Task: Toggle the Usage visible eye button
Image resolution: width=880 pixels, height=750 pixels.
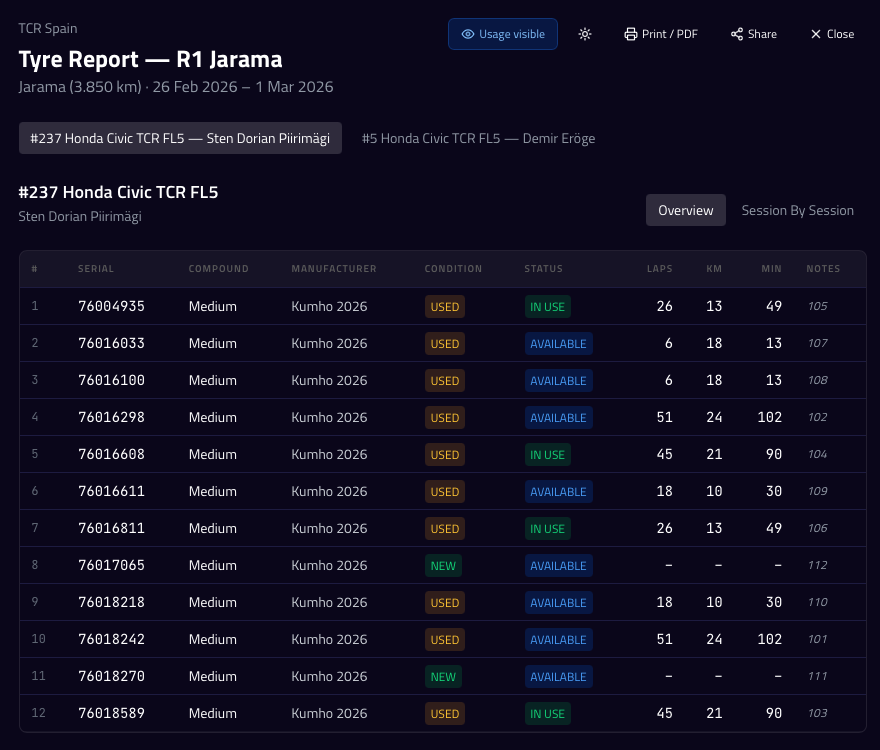Action: tap(502, 34)
